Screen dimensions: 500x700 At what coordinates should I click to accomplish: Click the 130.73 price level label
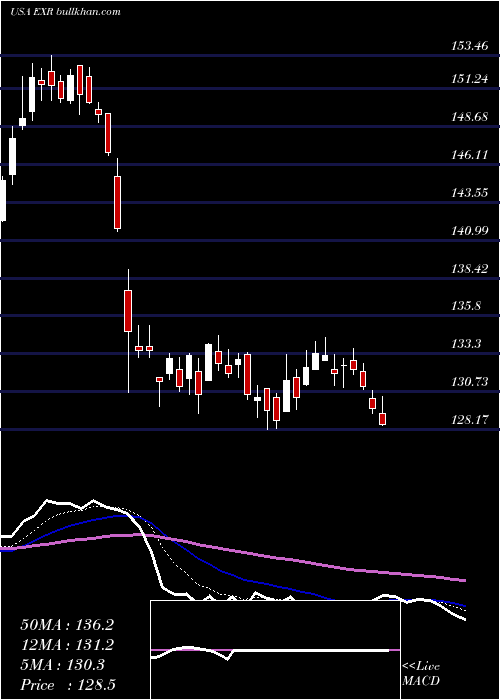point(470,382)
